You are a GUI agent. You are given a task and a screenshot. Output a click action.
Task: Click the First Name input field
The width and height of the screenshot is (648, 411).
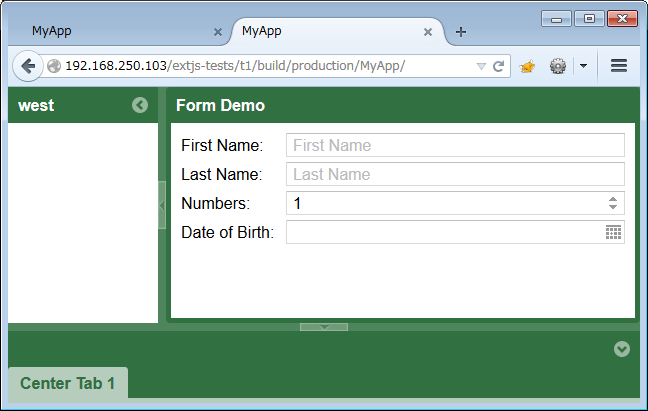455,145
